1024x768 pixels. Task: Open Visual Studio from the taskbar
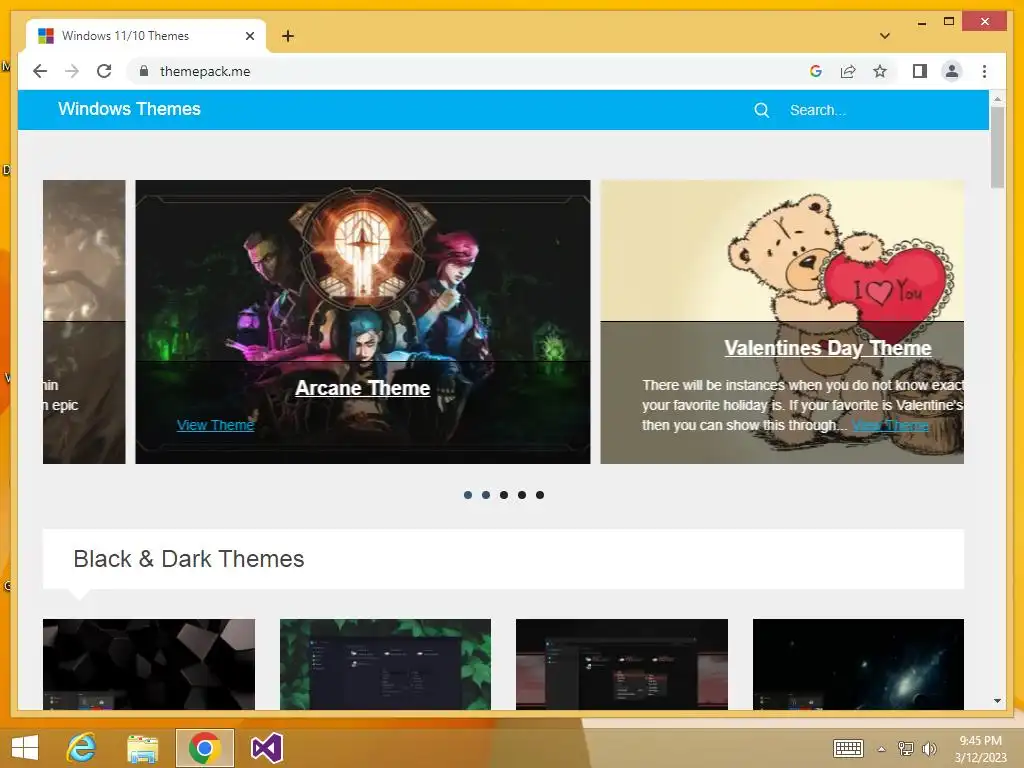tap(266, 748)
